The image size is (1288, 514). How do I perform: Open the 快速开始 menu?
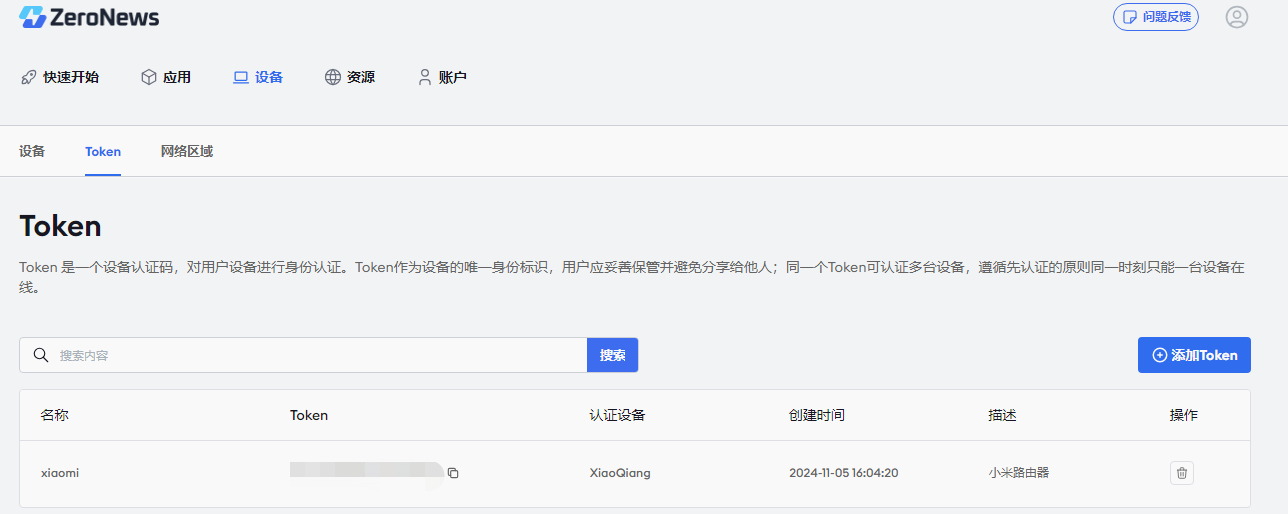pyautogui.click(x=60, y=77)
